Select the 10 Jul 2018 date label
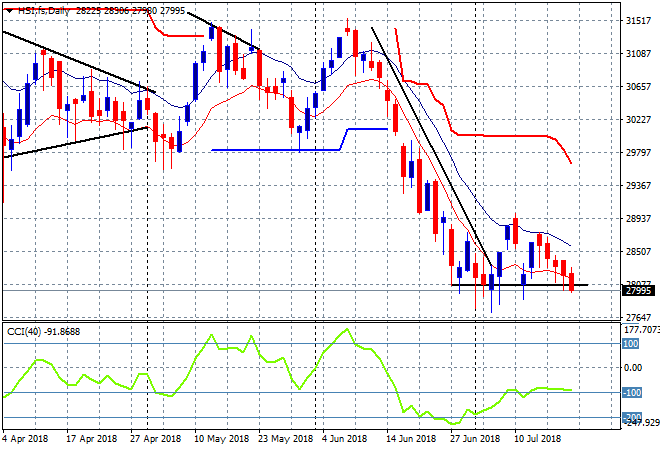 [x=536, y=438]
